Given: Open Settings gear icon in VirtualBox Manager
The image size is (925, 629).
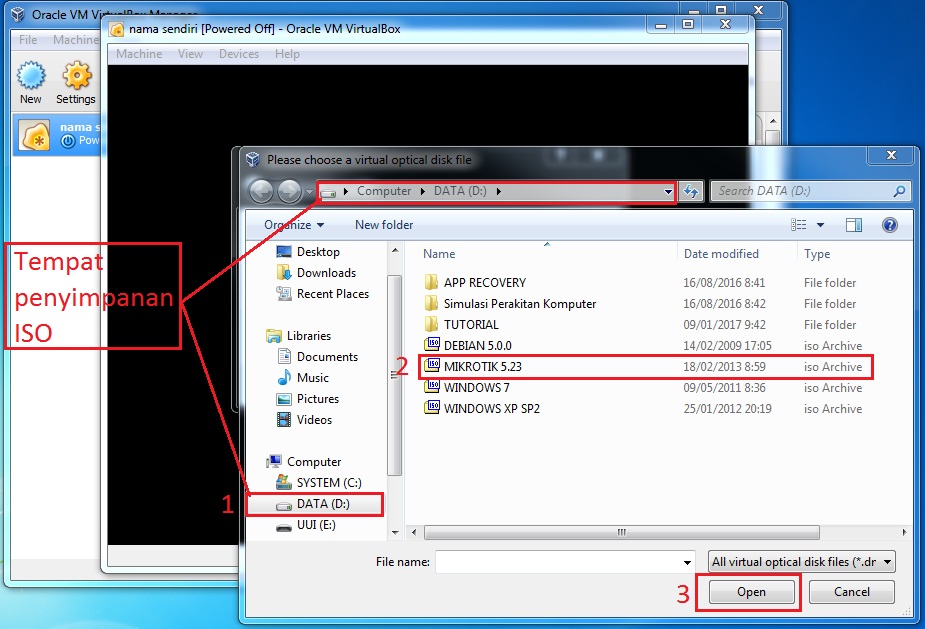Looking at the screenshot, I should pos(77,76).
